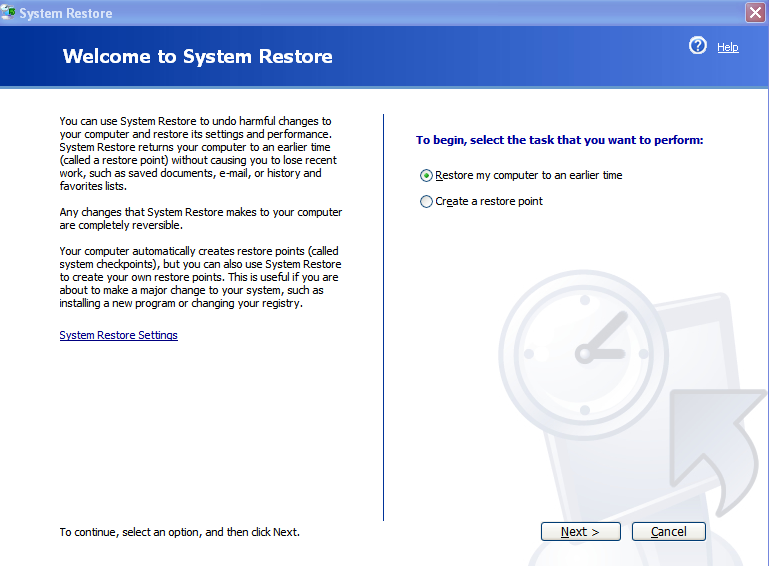The image size is (769, 566).
Task: Click the Next button
Action: (581, 532)
